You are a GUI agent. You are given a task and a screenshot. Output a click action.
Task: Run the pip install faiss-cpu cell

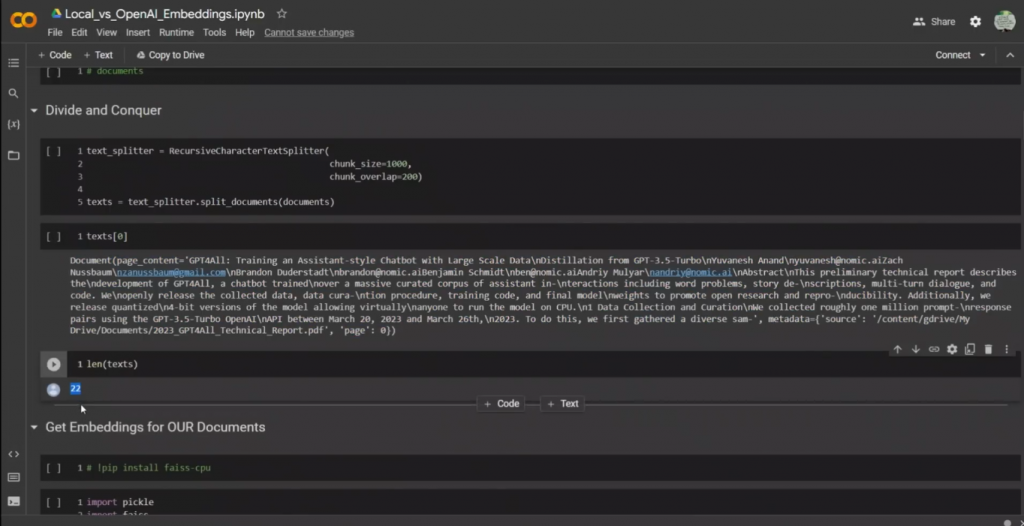point(54,468)
